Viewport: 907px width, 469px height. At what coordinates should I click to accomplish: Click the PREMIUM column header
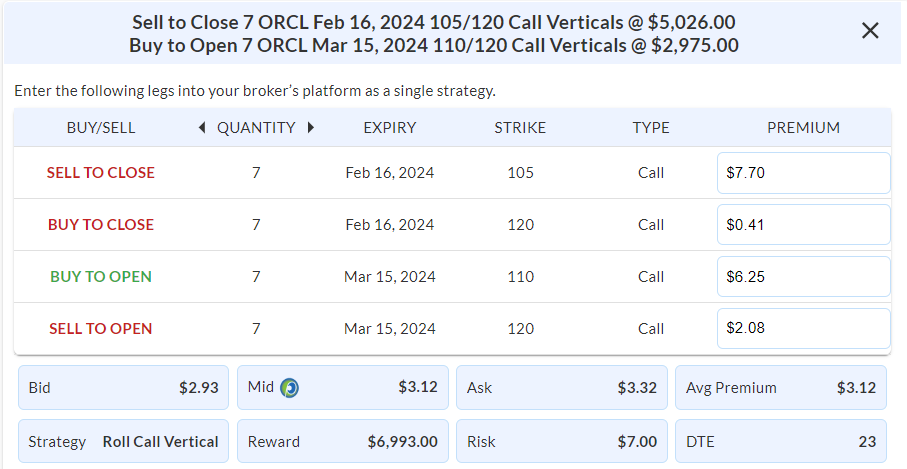(x=803, y=127)
